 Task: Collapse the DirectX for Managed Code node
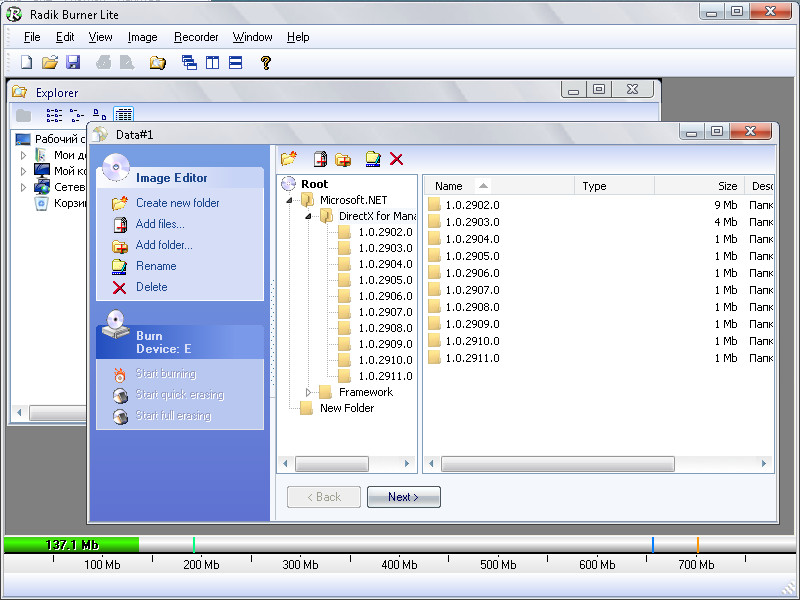pos(308,216)
